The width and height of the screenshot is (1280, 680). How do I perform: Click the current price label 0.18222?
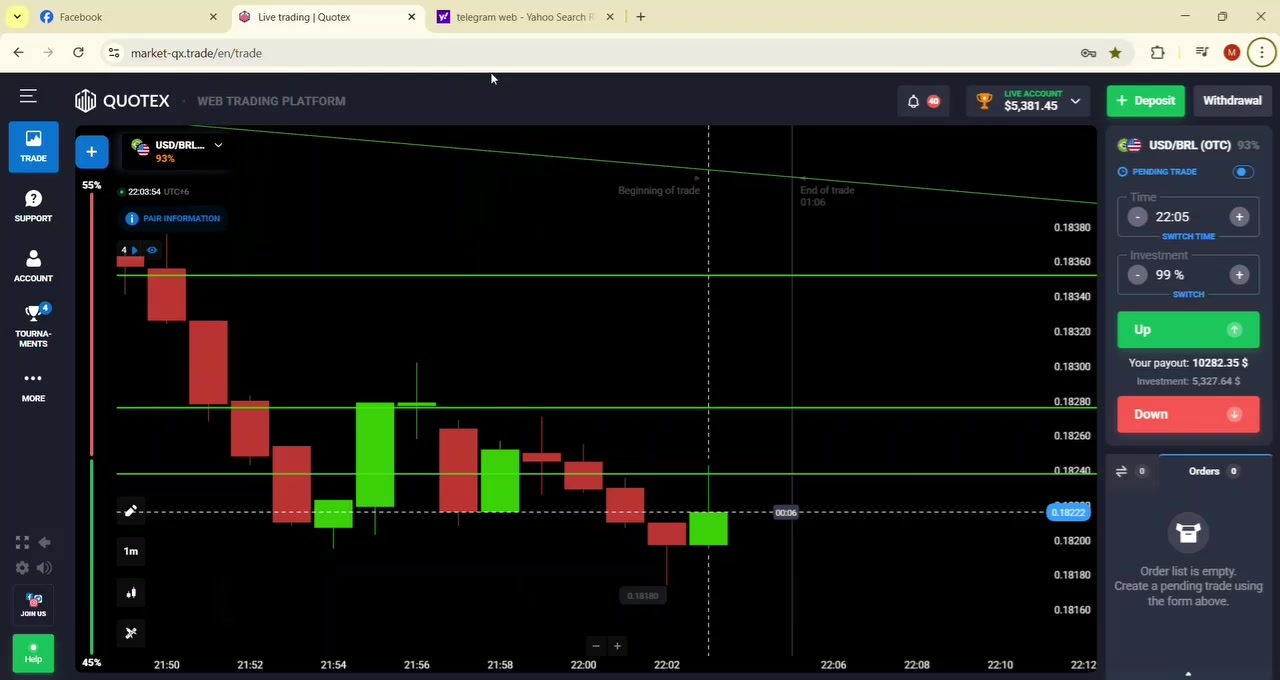click(x=1067, y=513)
